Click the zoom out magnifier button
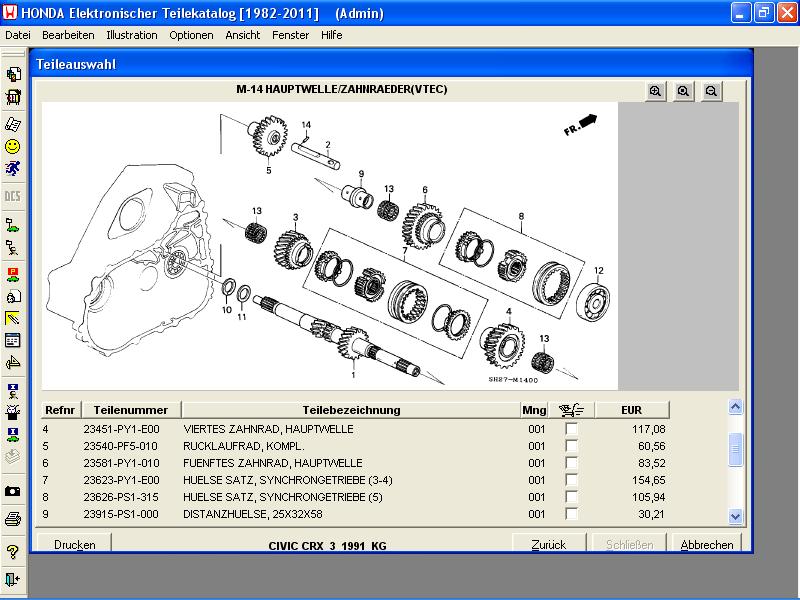This screenshot has width=800, height=600. [x=711, y=91]
